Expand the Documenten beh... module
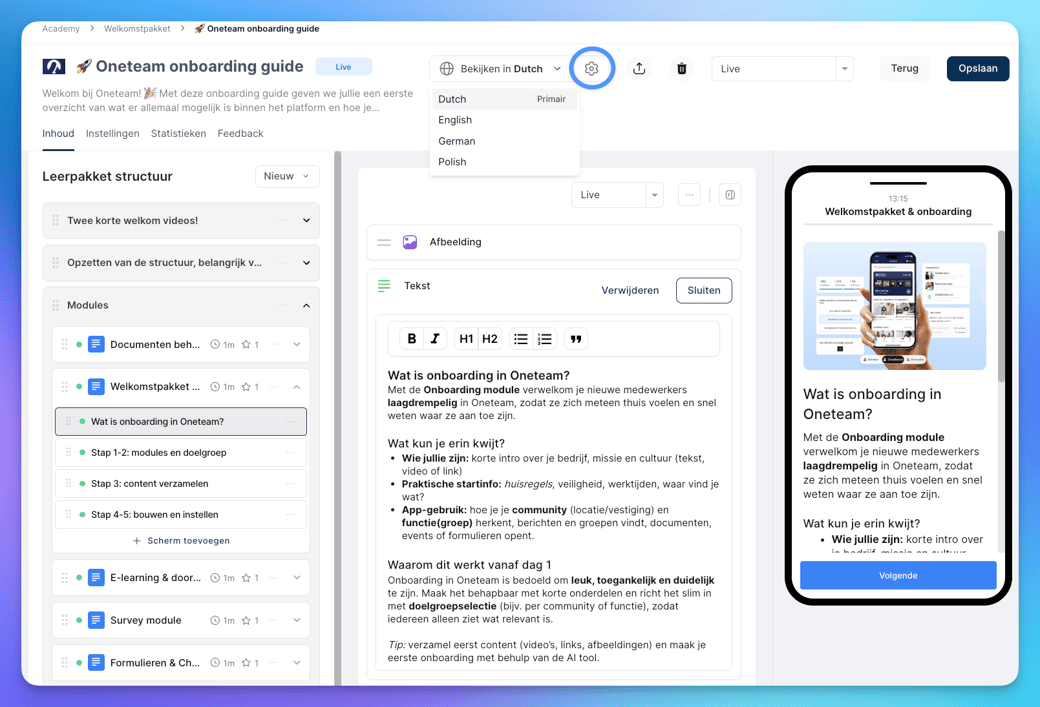1040x707 pixels. click(x=296, y=344)
